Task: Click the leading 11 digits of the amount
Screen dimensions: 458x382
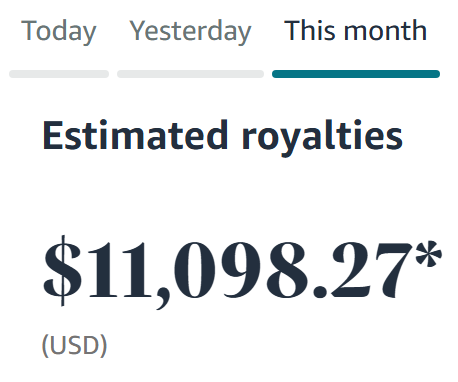Action: click(119, 270)
